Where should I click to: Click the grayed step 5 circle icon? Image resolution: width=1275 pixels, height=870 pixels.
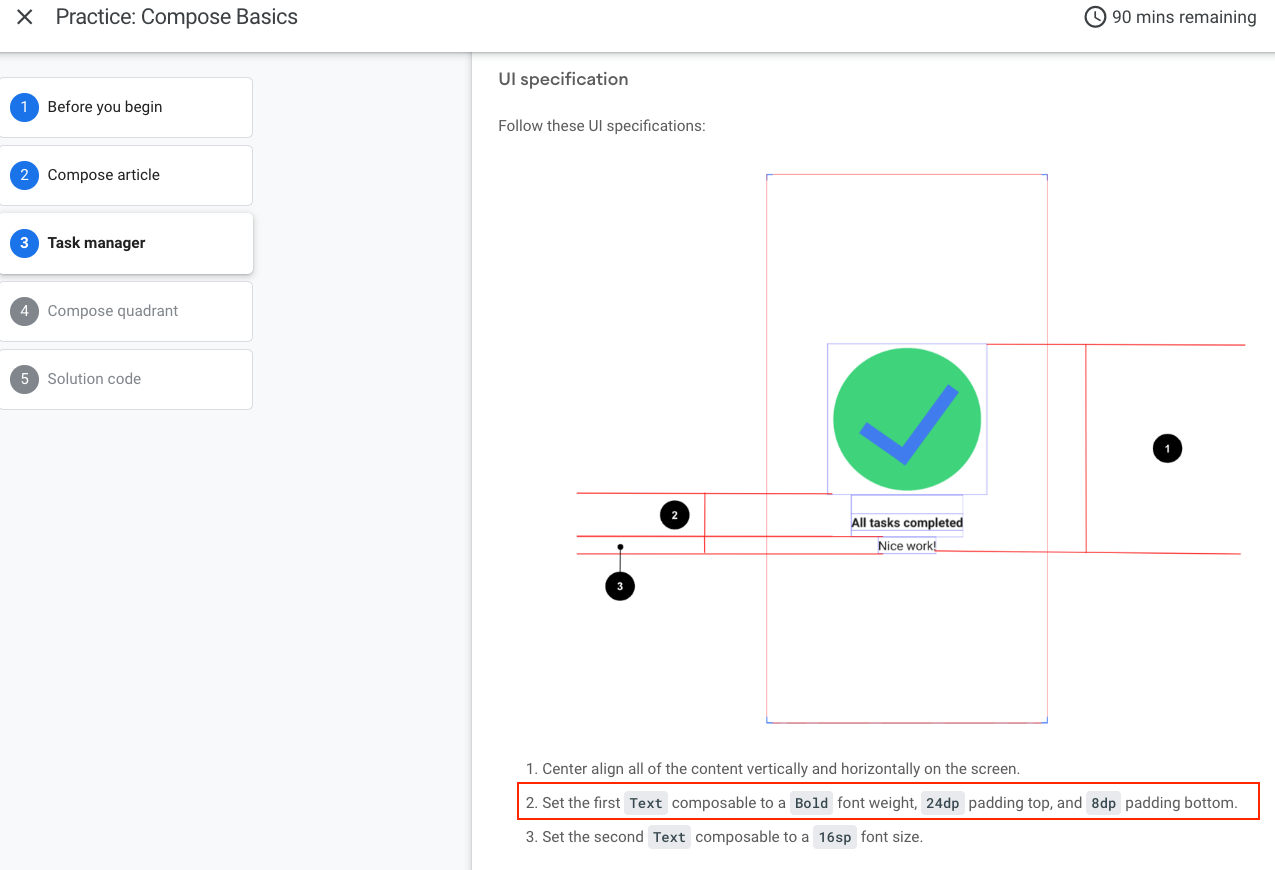24,379
